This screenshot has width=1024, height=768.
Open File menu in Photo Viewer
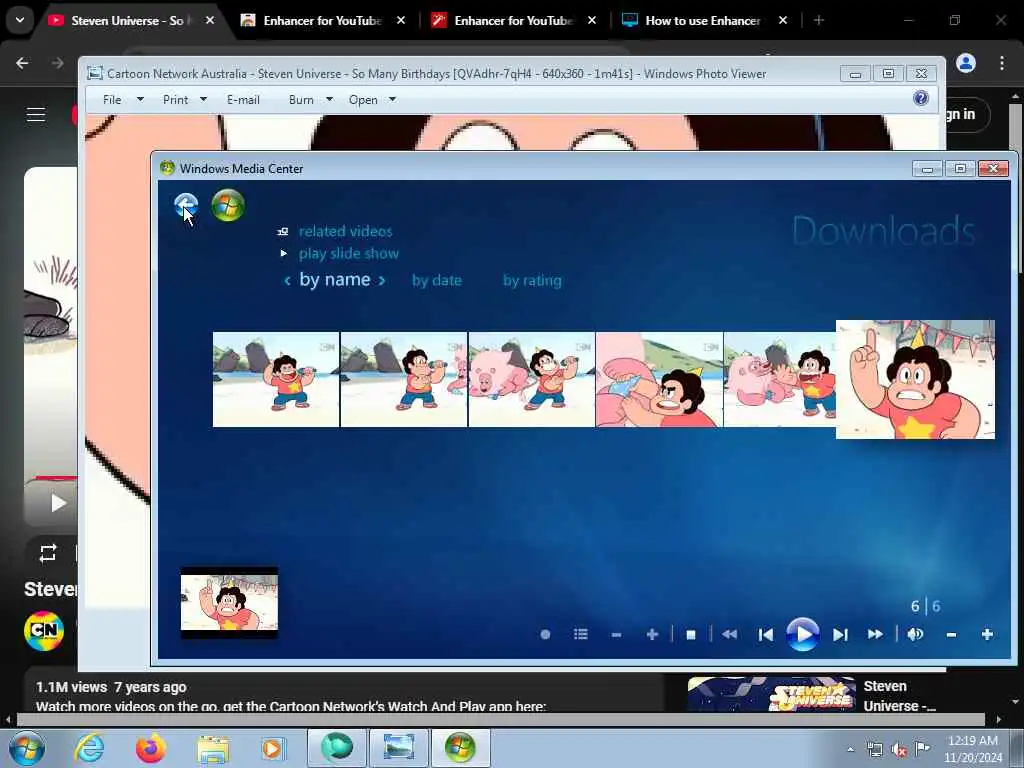coord(122,100)
